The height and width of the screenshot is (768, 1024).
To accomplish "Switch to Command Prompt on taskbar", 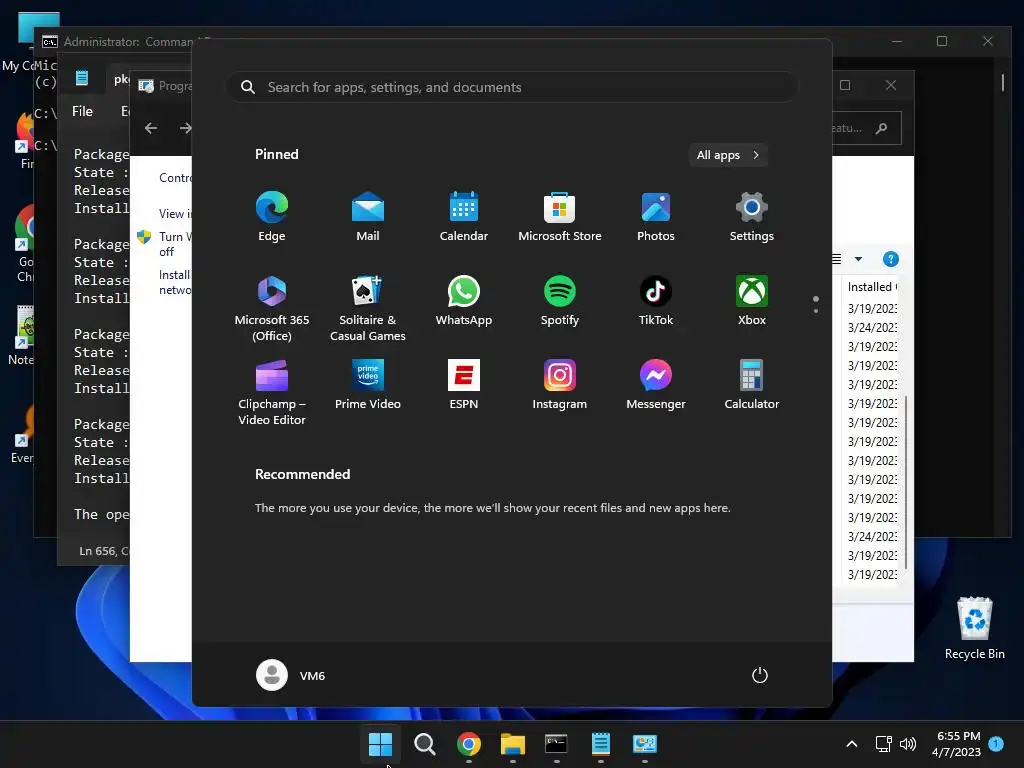I will click(556, 743).
